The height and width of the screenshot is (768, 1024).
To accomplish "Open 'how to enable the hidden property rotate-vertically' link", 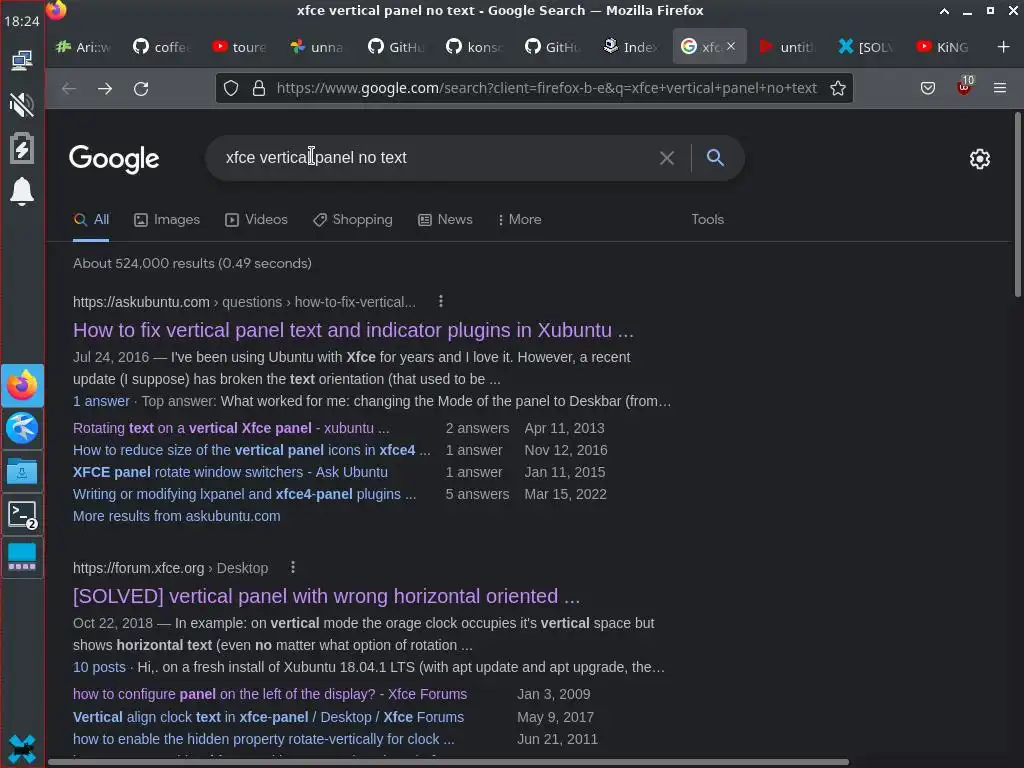I will [264, 739].
